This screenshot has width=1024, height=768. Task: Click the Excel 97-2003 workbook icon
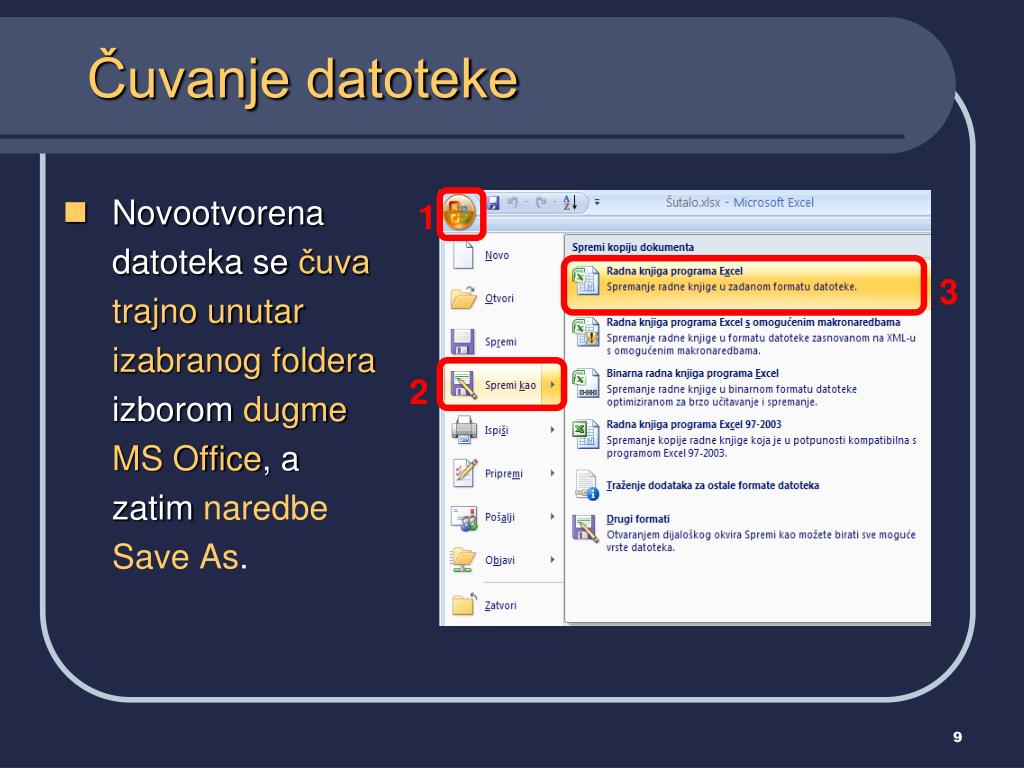point(586,434)
